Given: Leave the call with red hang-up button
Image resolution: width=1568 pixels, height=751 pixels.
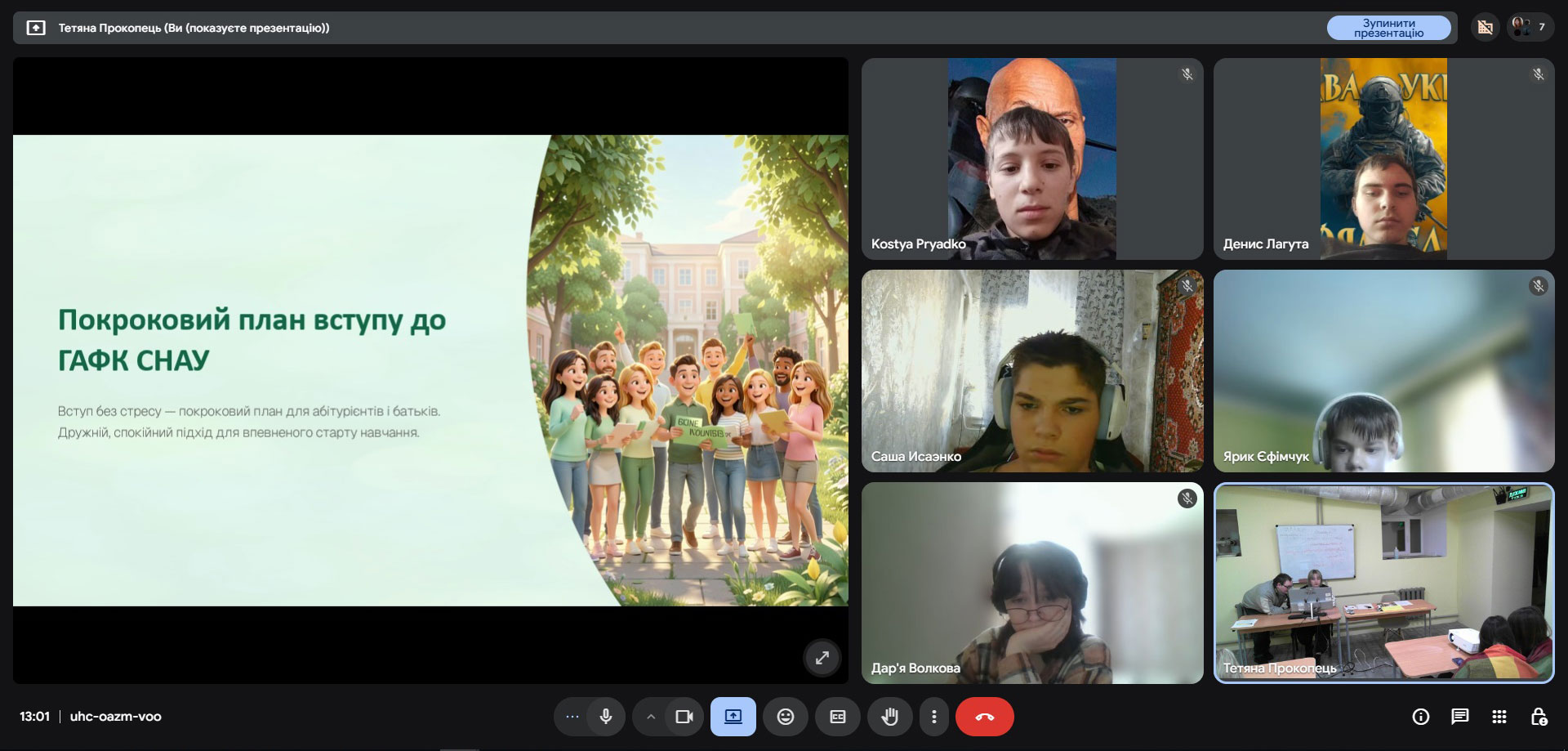Looking at the screenshot, I should 984,717.
